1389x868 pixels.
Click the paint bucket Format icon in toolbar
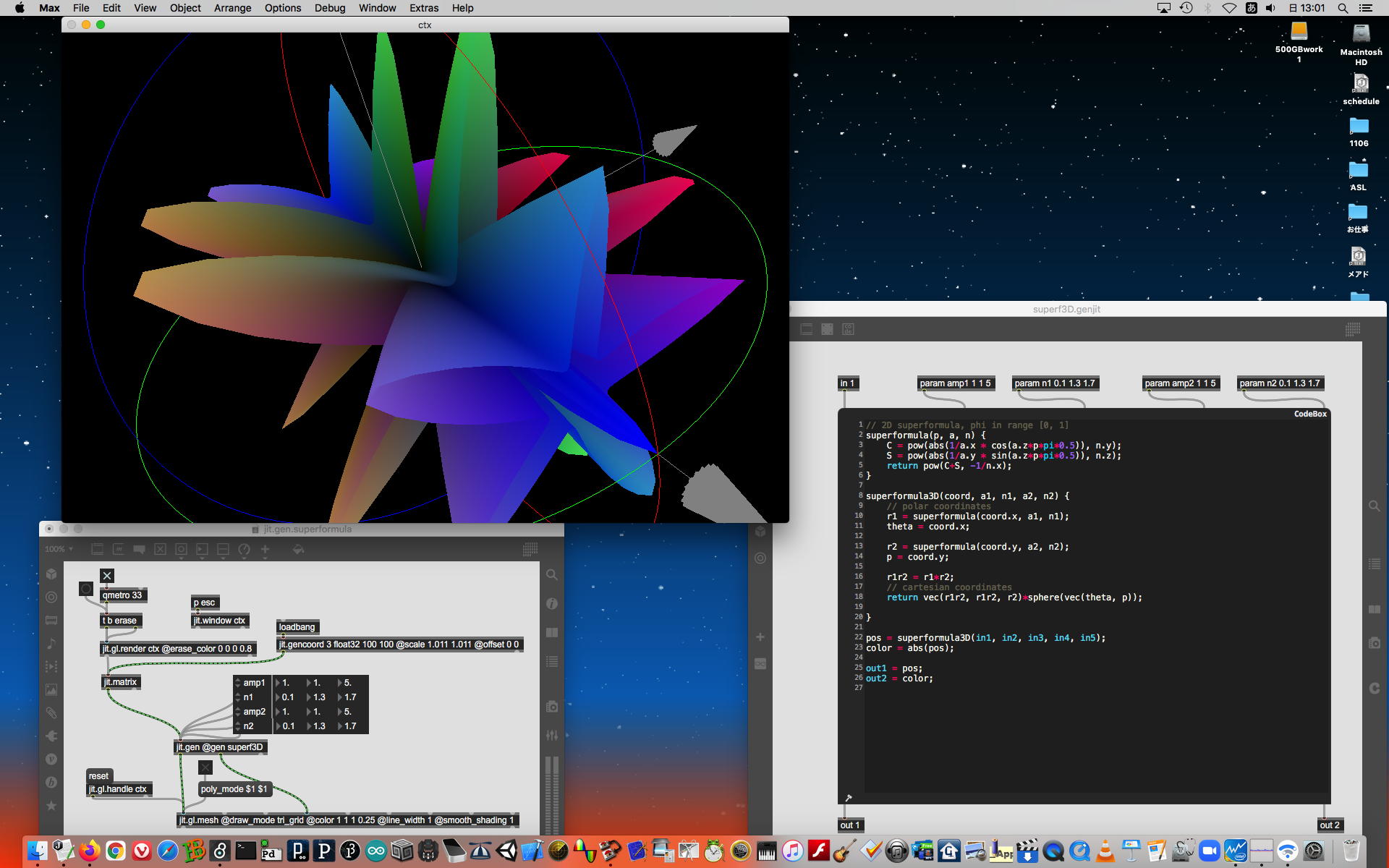click(298, 550)
